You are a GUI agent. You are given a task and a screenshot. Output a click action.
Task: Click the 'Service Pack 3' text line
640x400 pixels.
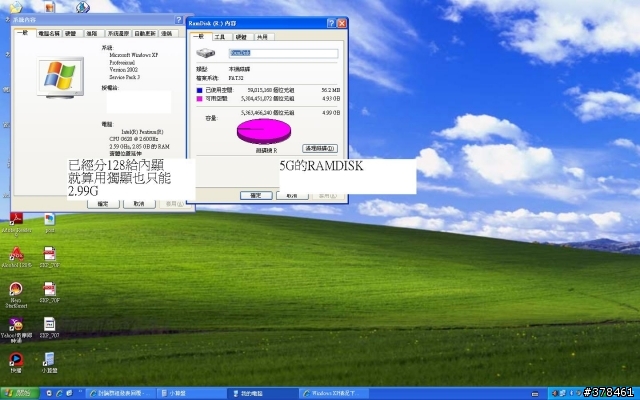click(124, 77)
